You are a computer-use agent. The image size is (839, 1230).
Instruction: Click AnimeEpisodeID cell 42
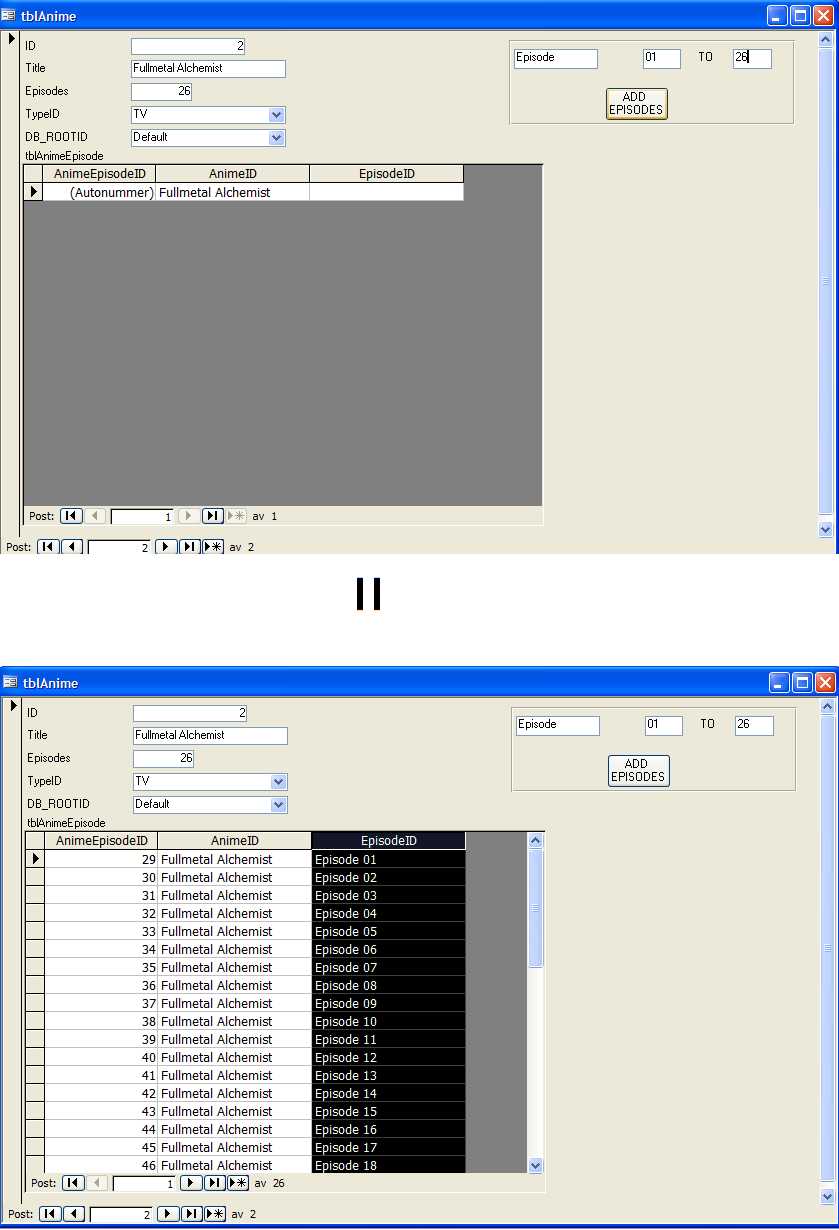pos(101,1093)
